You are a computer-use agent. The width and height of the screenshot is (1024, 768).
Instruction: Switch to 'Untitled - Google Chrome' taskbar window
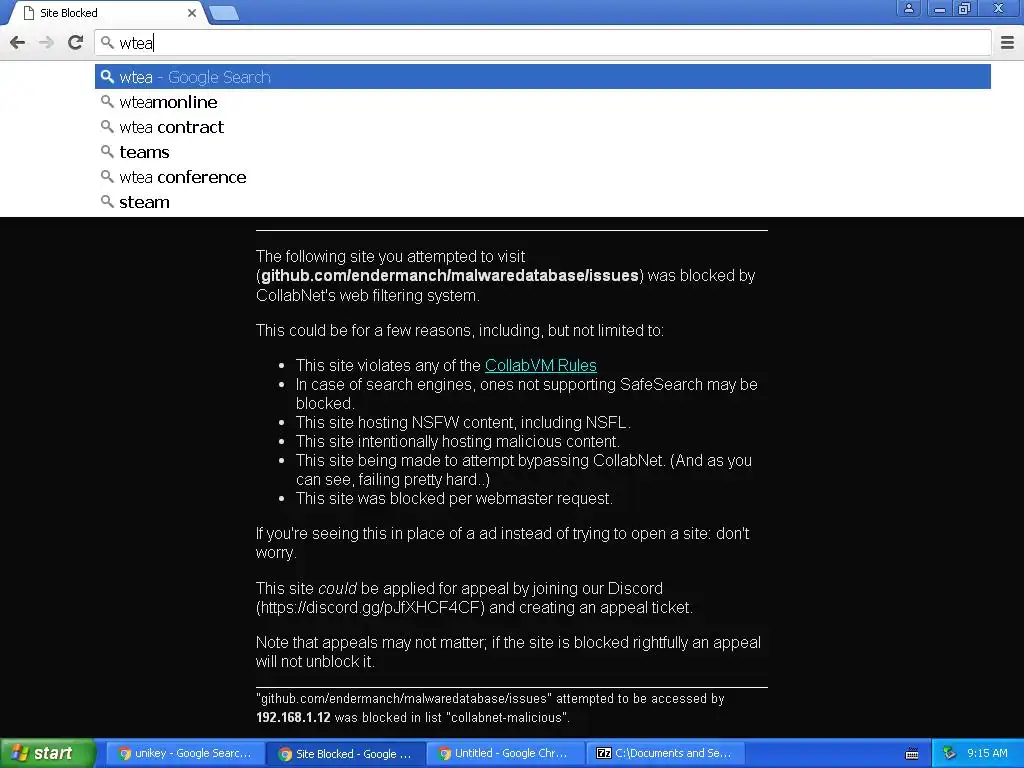pos(505,753)
